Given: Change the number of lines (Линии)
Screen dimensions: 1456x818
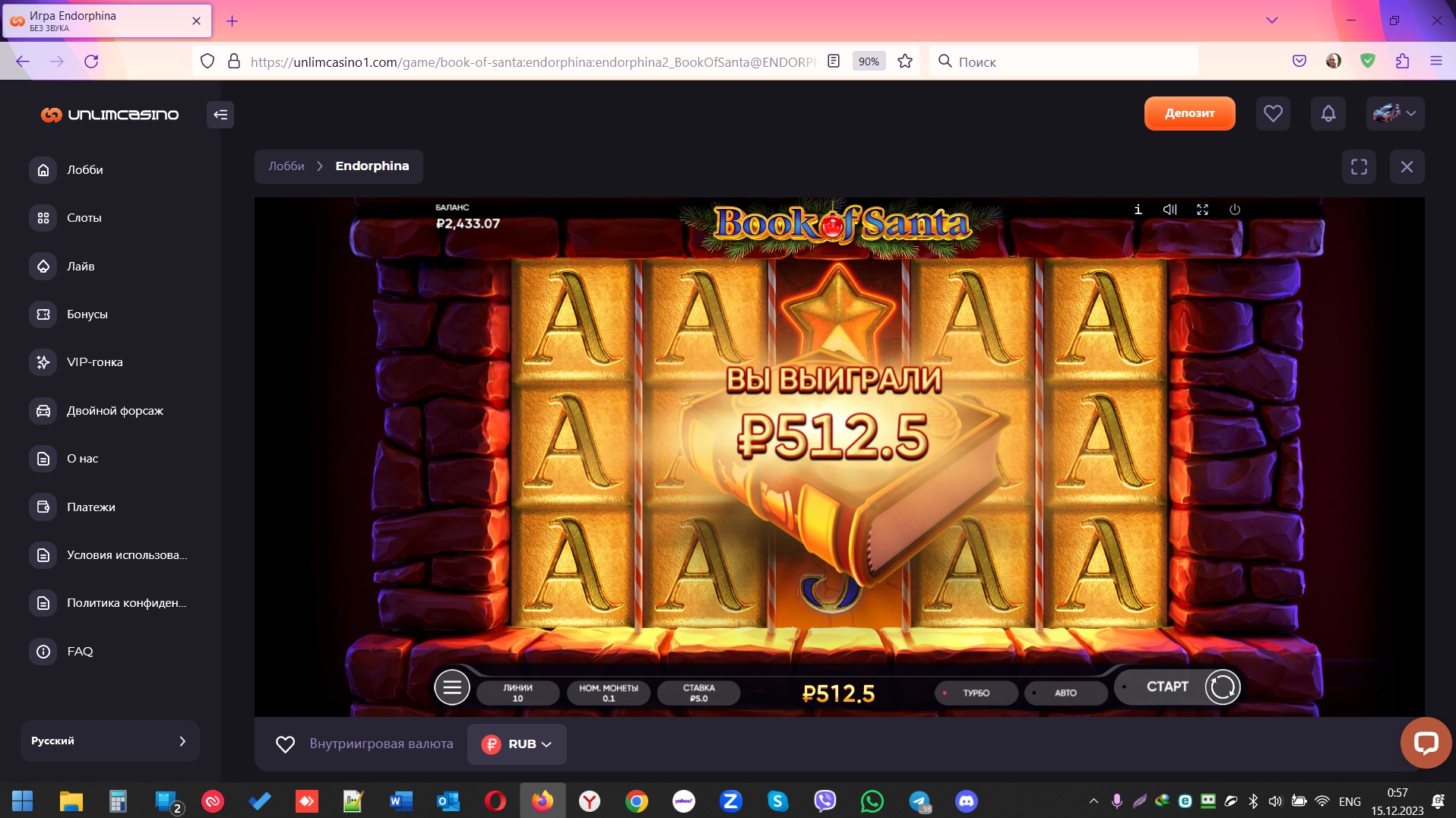Looking at the screenshot, I should point(518,693).
